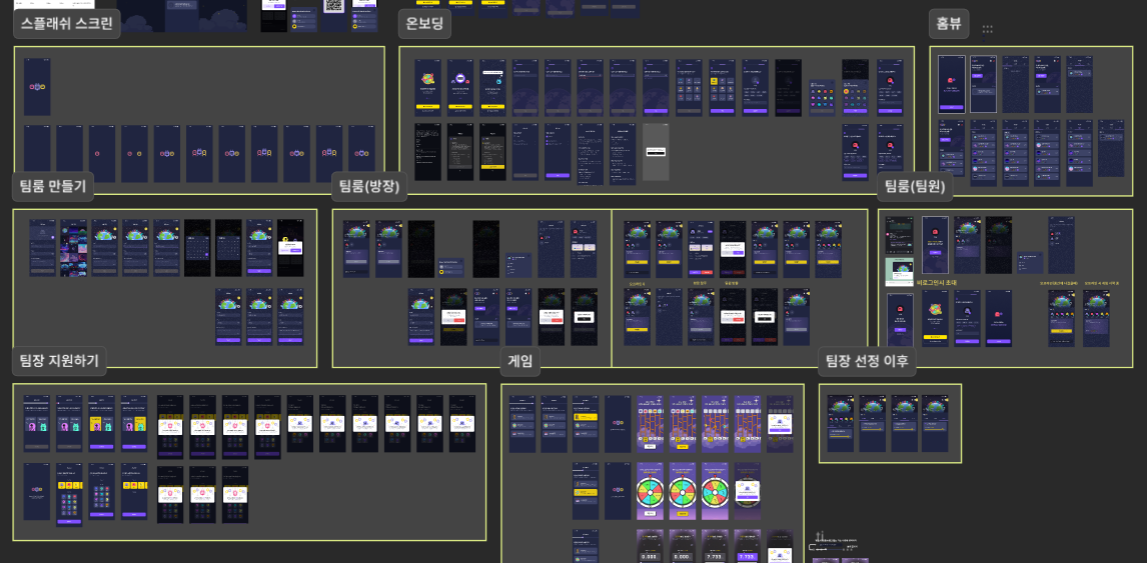Viewport: 1147px width, 563px height.
Task: Select the gray frame in 온보딩 section
Action: (655, 152)
